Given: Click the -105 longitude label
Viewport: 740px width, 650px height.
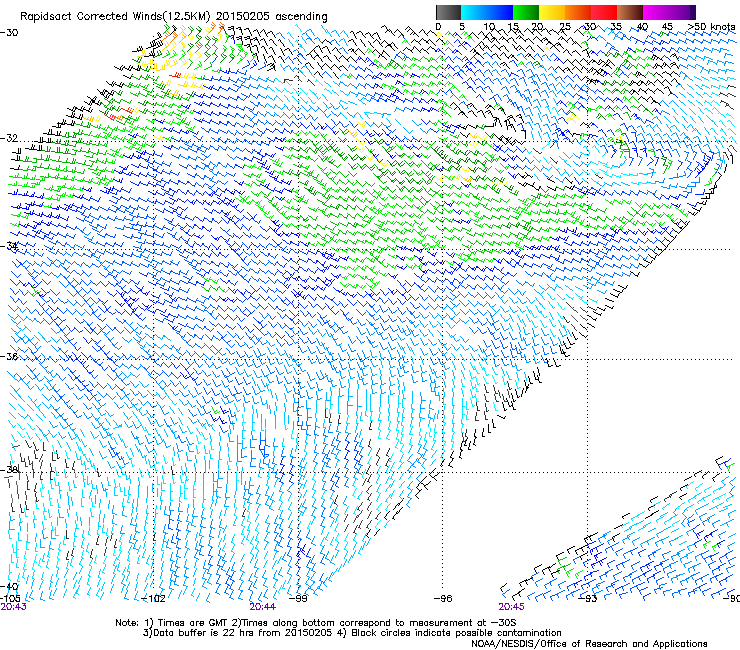Looking at the screenshot, I should 10,598.
